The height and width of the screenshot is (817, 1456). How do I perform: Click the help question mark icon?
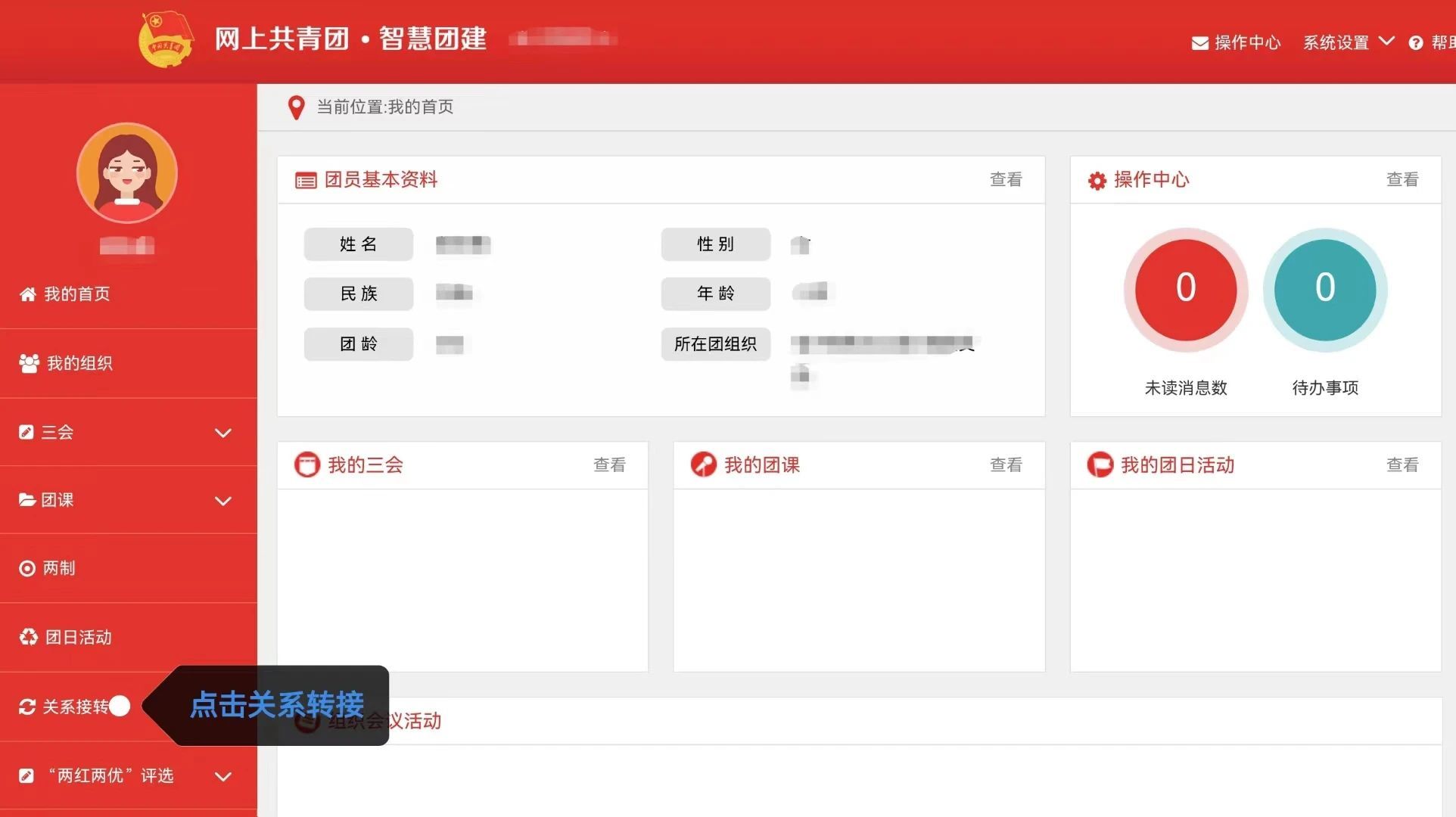point(1415,43)
